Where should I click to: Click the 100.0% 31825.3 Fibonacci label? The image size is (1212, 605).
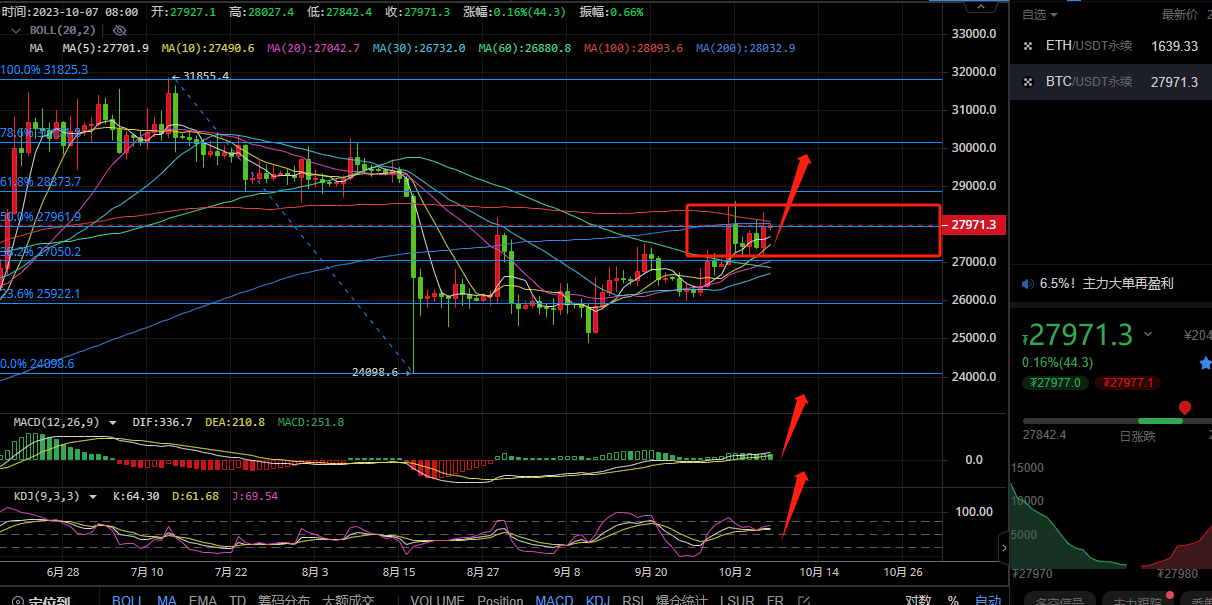(x=44, y=70)
